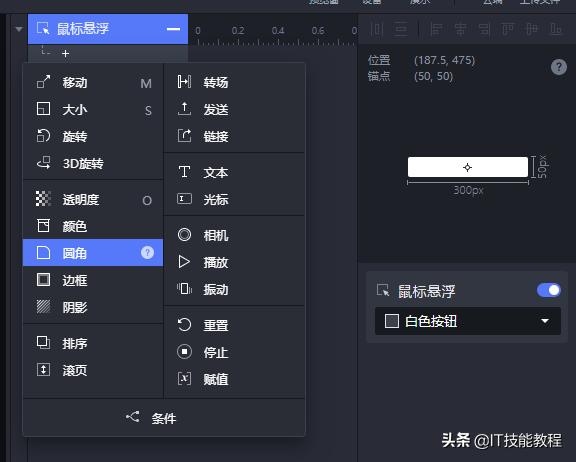Open the 白色按钮 target dropdown

(468, 321)
